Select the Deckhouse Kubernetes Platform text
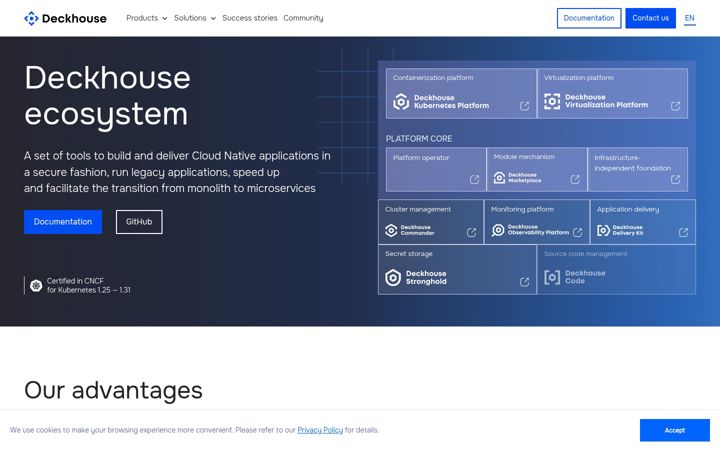The width and height of the screenshot is (720, 450). [451, 101]
